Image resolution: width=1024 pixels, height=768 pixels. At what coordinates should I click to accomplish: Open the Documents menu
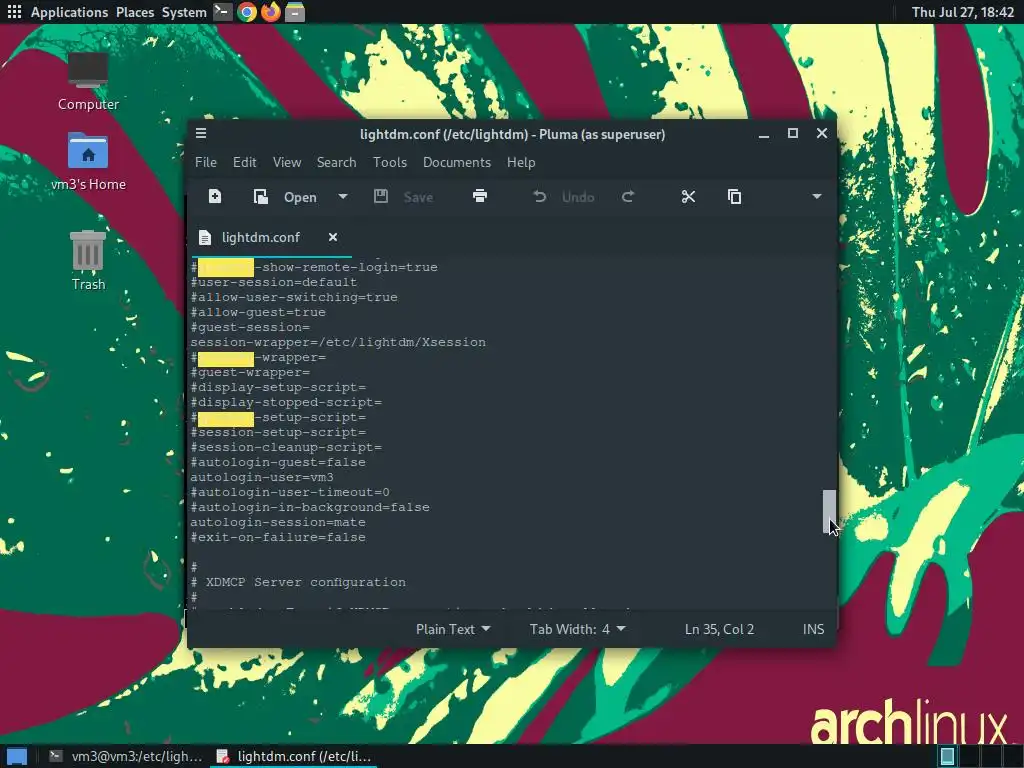click(x=456, y=162)
